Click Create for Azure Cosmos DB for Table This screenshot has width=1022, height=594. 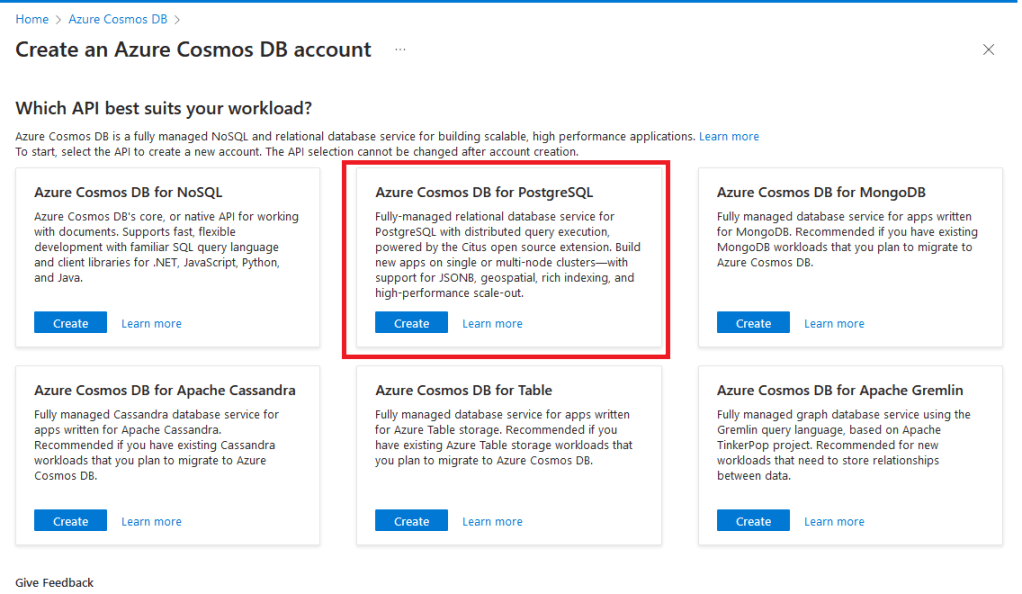pyautogui.click(x=411, y=521)
